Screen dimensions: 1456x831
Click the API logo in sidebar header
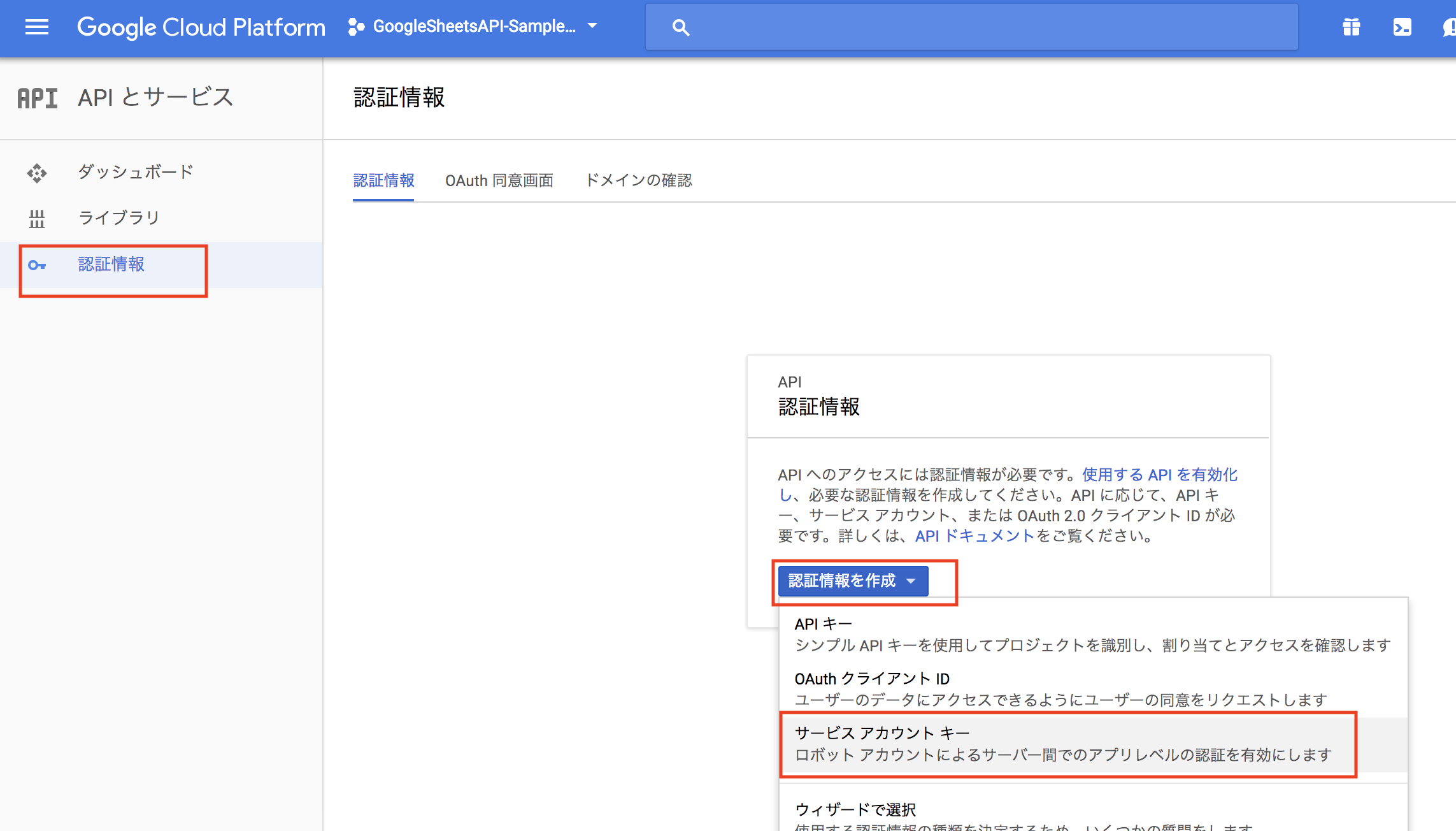point(38,98)
